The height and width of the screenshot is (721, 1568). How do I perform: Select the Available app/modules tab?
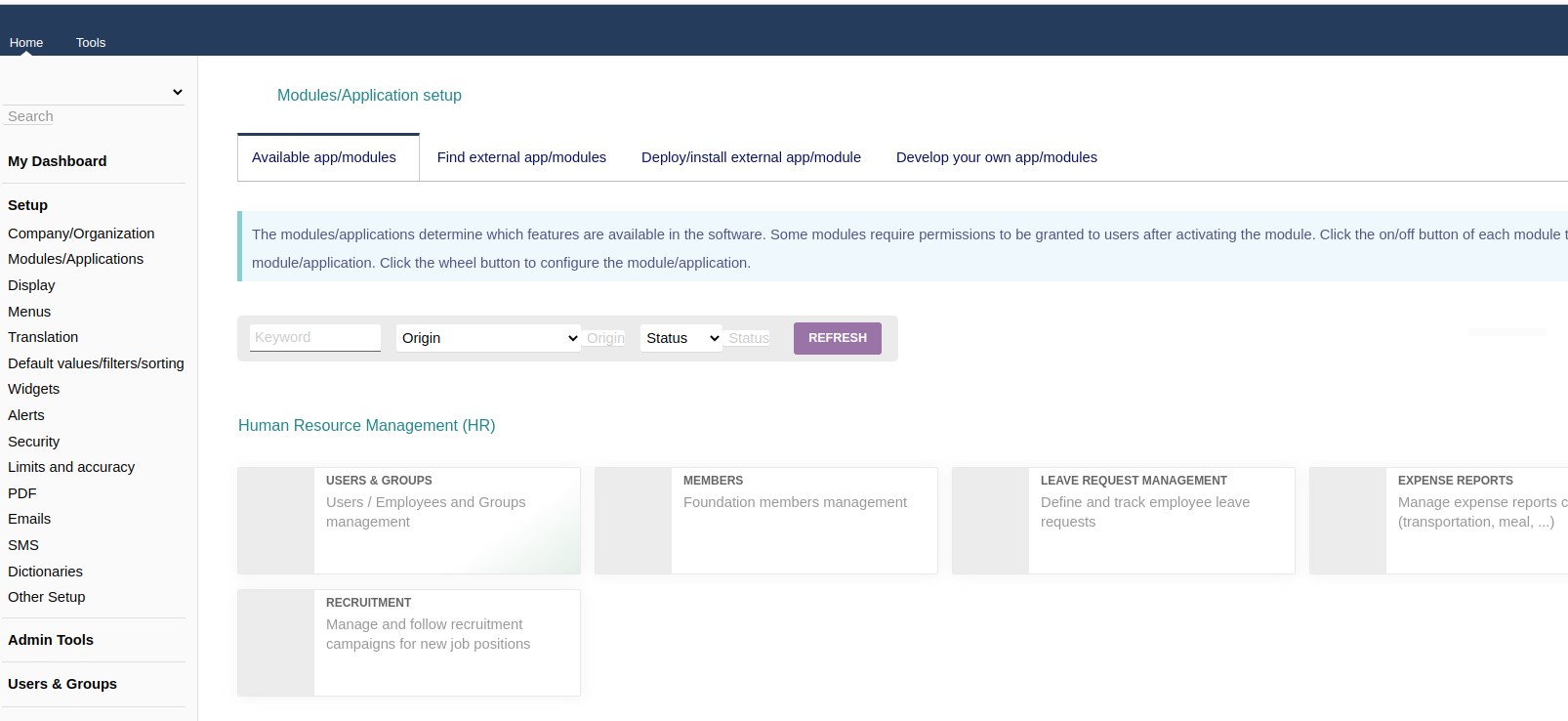tap(324, 157)
